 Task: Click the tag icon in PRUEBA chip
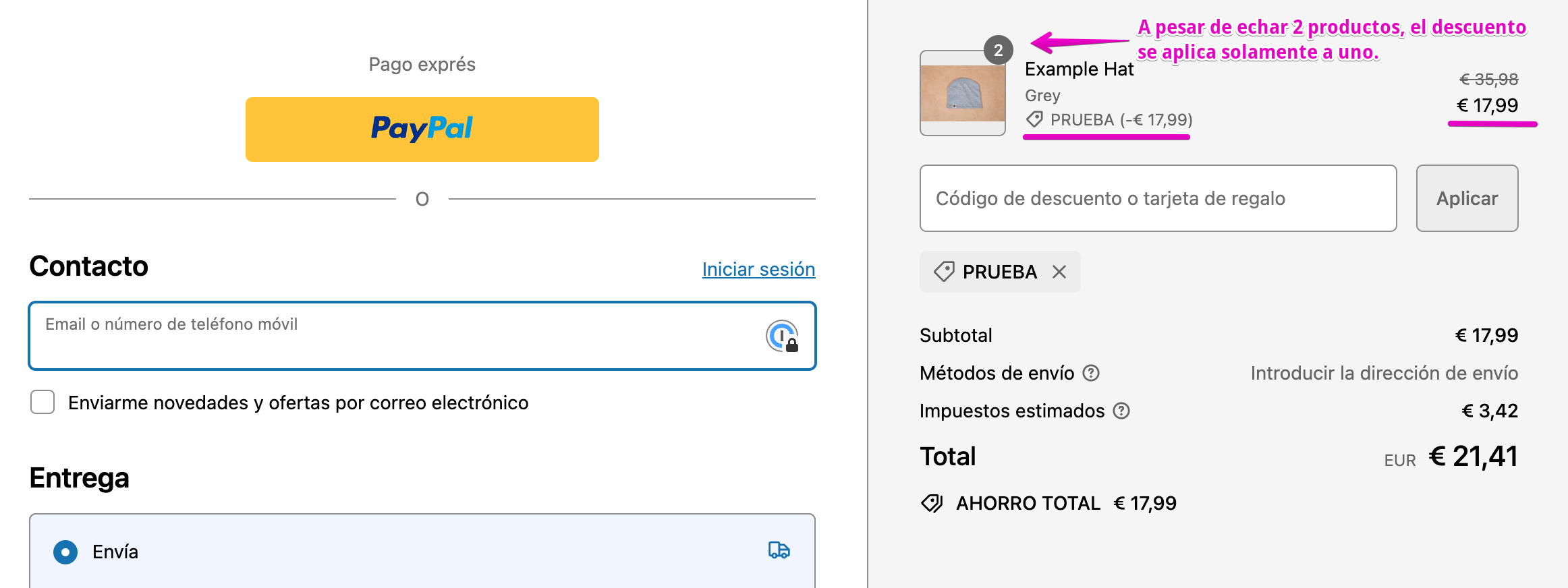944,272
